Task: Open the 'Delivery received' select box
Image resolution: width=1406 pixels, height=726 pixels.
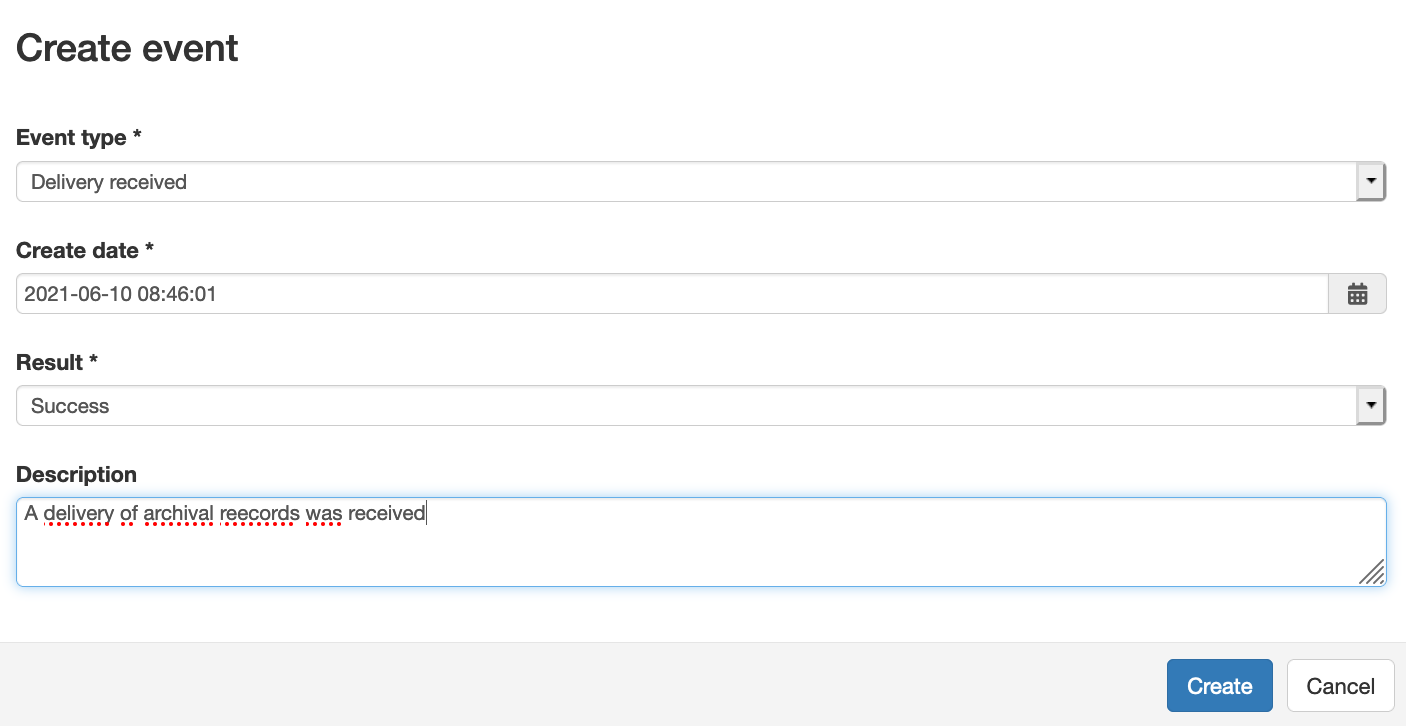Action: [x=701, y=182]
